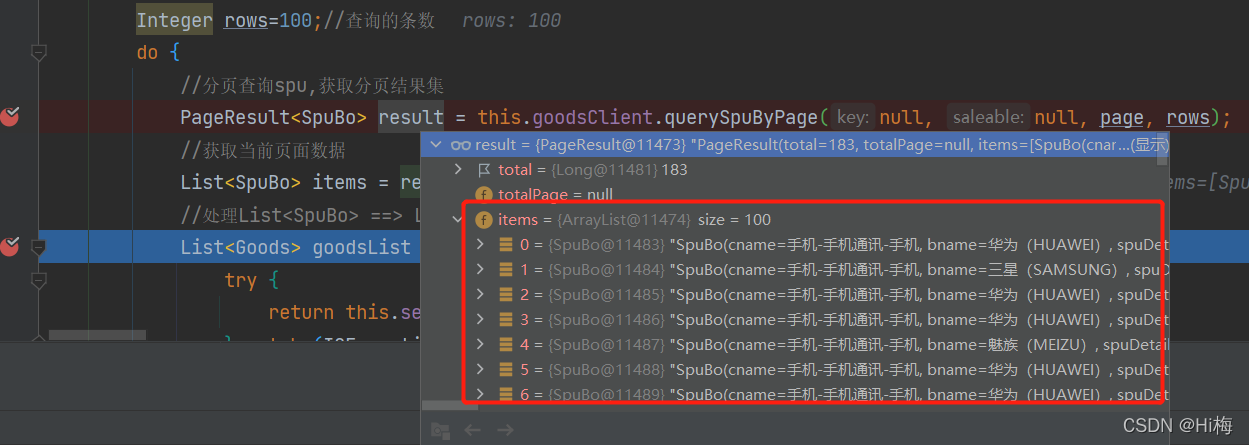Expand element 3 SpuBo@11486
Viewport: 1249px width, 445px height.
[481, 320]
